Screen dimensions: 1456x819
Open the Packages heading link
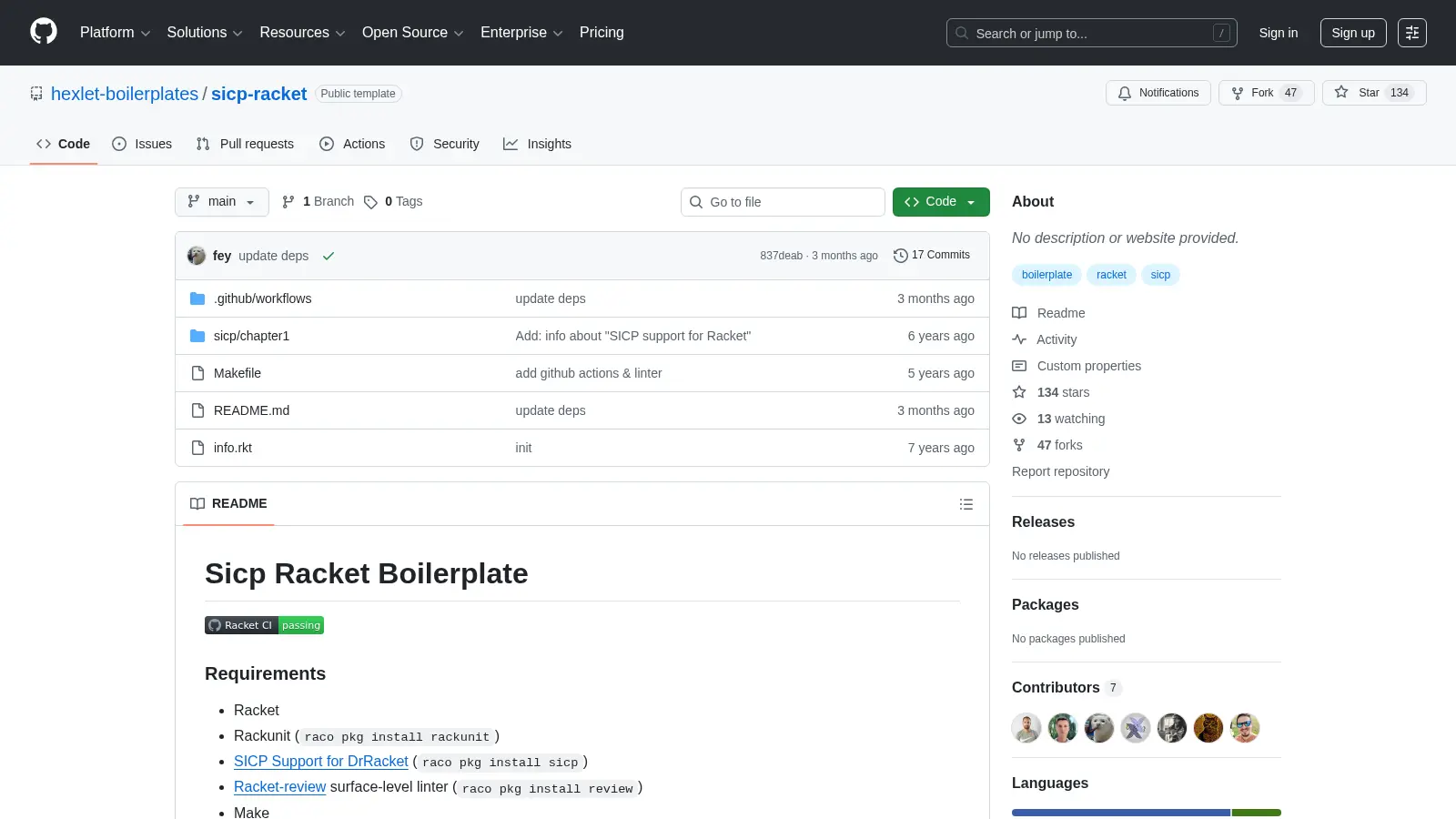1045,605
